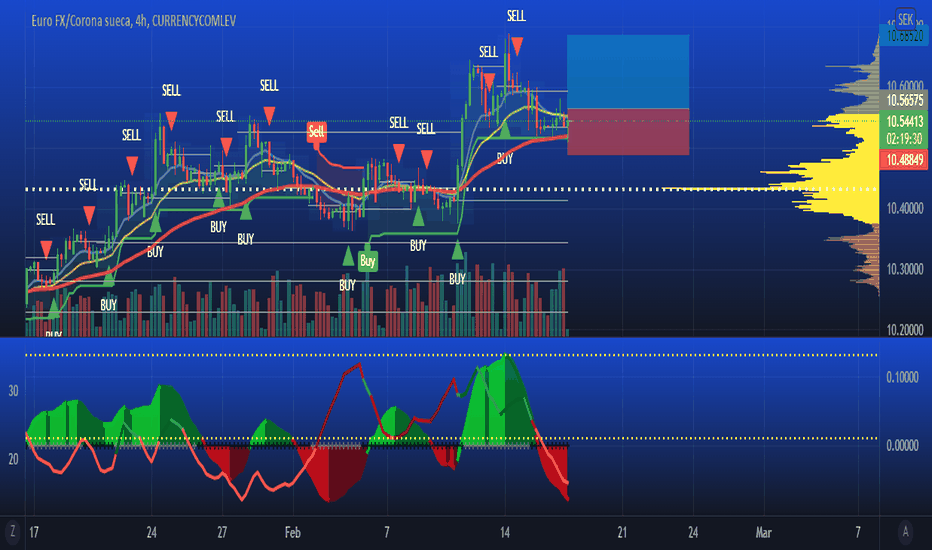Click the 10.54413 current price label
Viewport: 932px width, 550px height.
click(x=905, y=122)
